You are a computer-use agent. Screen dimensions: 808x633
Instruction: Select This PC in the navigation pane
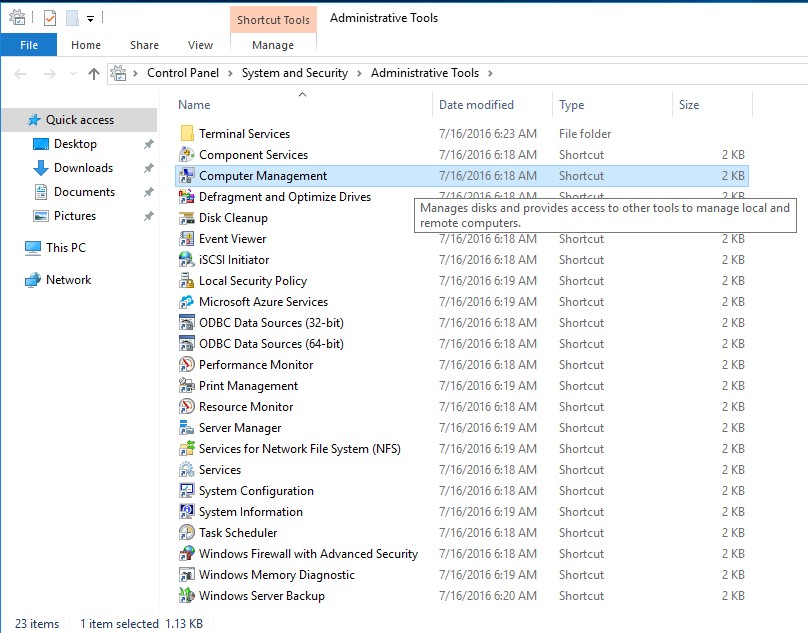pos(66,248)
